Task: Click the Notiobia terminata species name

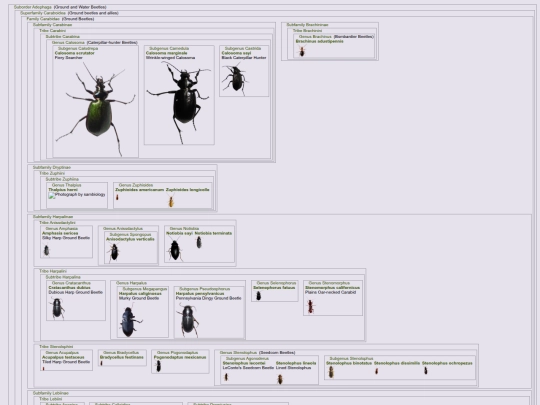Action: click(x=213, y=233)
